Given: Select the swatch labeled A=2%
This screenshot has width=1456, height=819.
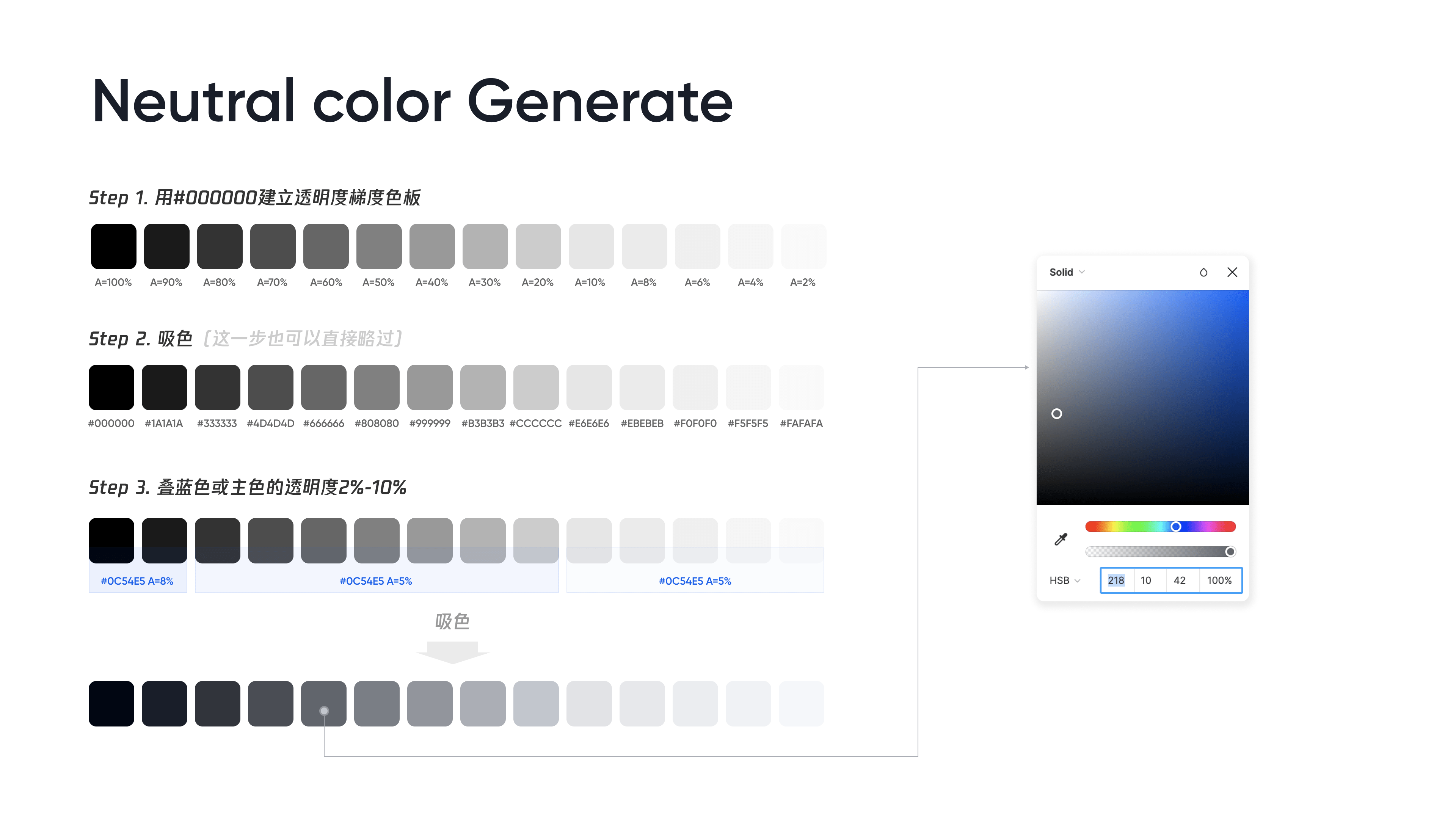Looking at the screenshot, I should 803,246.
